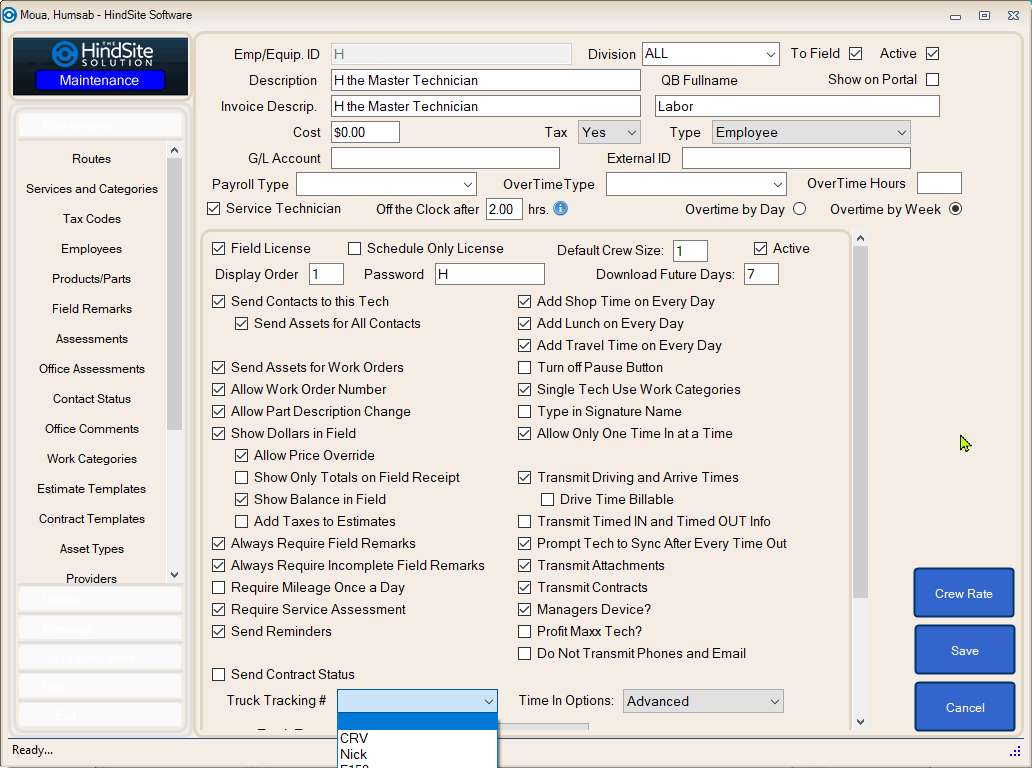This screenshot has width=1032, height=768.
Task: Click into the Description text field
Action: coord(485,80)
